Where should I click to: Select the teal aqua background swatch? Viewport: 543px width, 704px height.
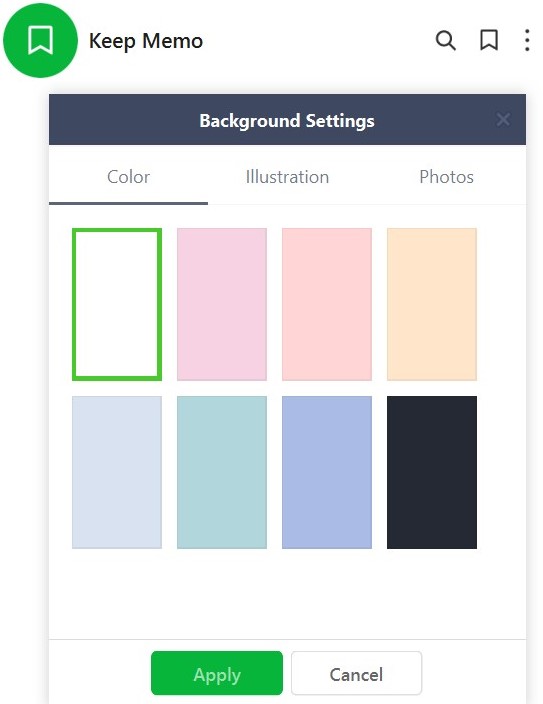pyautogui.click(x=222, y=472)
